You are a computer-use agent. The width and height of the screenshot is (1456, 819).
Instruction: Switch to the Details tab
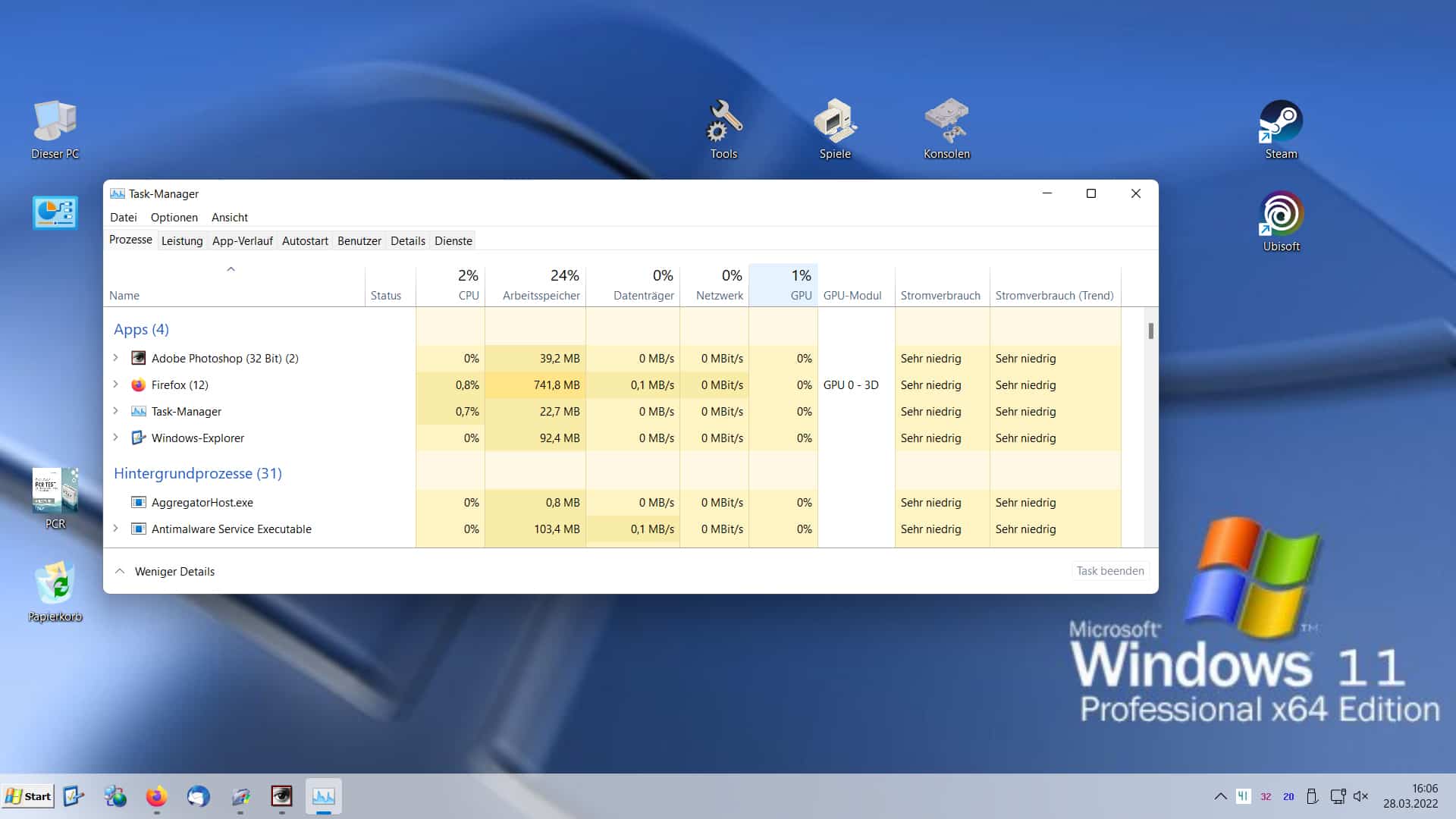(x=407, y=241)
